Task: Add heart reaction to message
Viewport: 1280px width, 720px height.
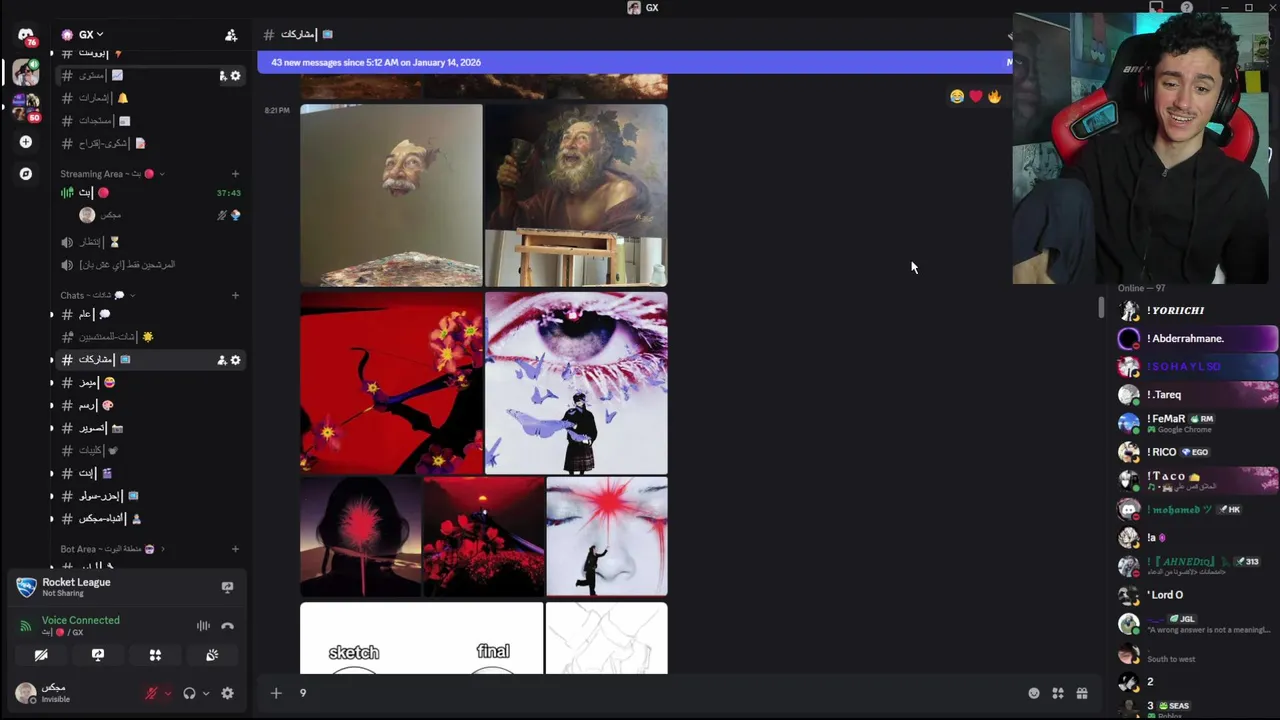Action: point(976,97)
